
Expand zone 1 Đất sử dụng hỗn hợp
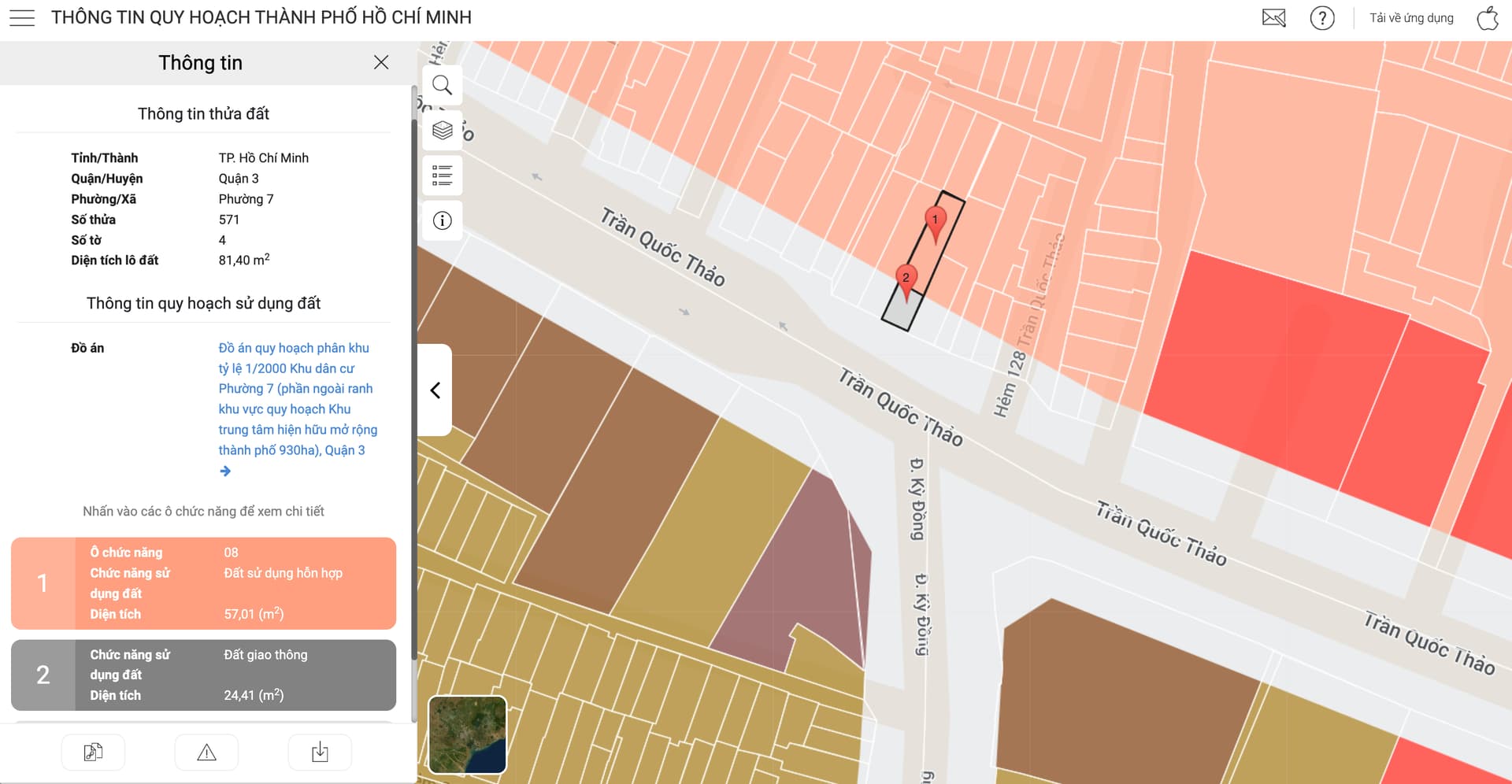[x=203, y=583]
